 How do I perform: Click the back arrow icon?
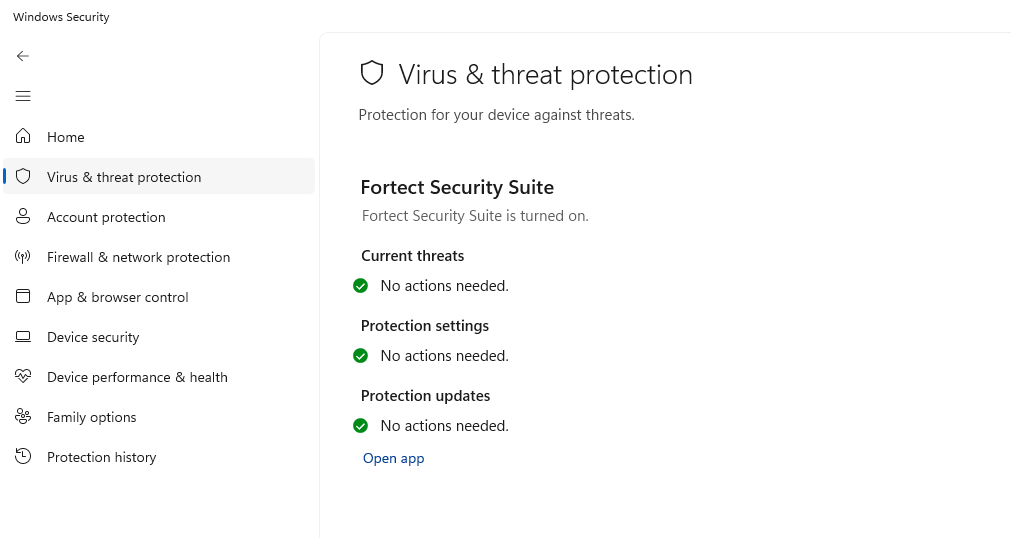pyautogui.click(x=23, y=56)
